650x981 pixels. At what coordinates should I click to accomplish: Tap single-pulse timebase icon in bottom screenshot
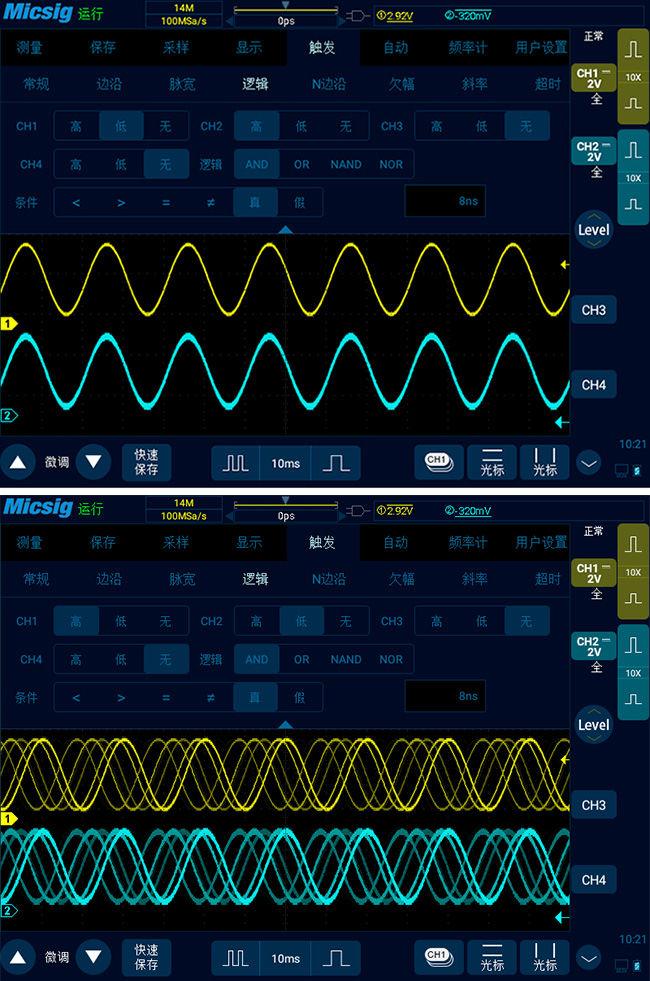[336, 958]
